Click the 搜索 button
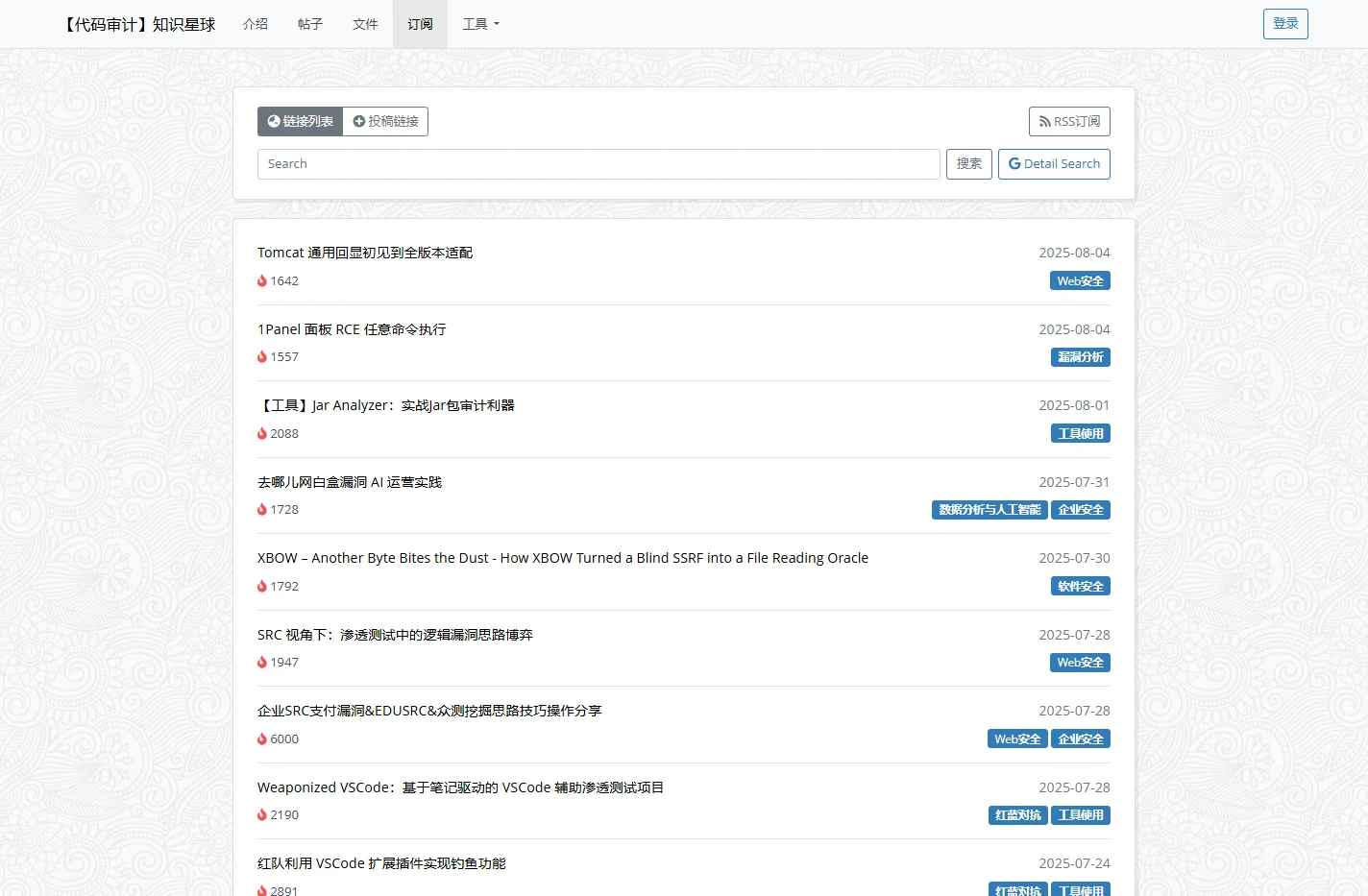 (969, 164)
